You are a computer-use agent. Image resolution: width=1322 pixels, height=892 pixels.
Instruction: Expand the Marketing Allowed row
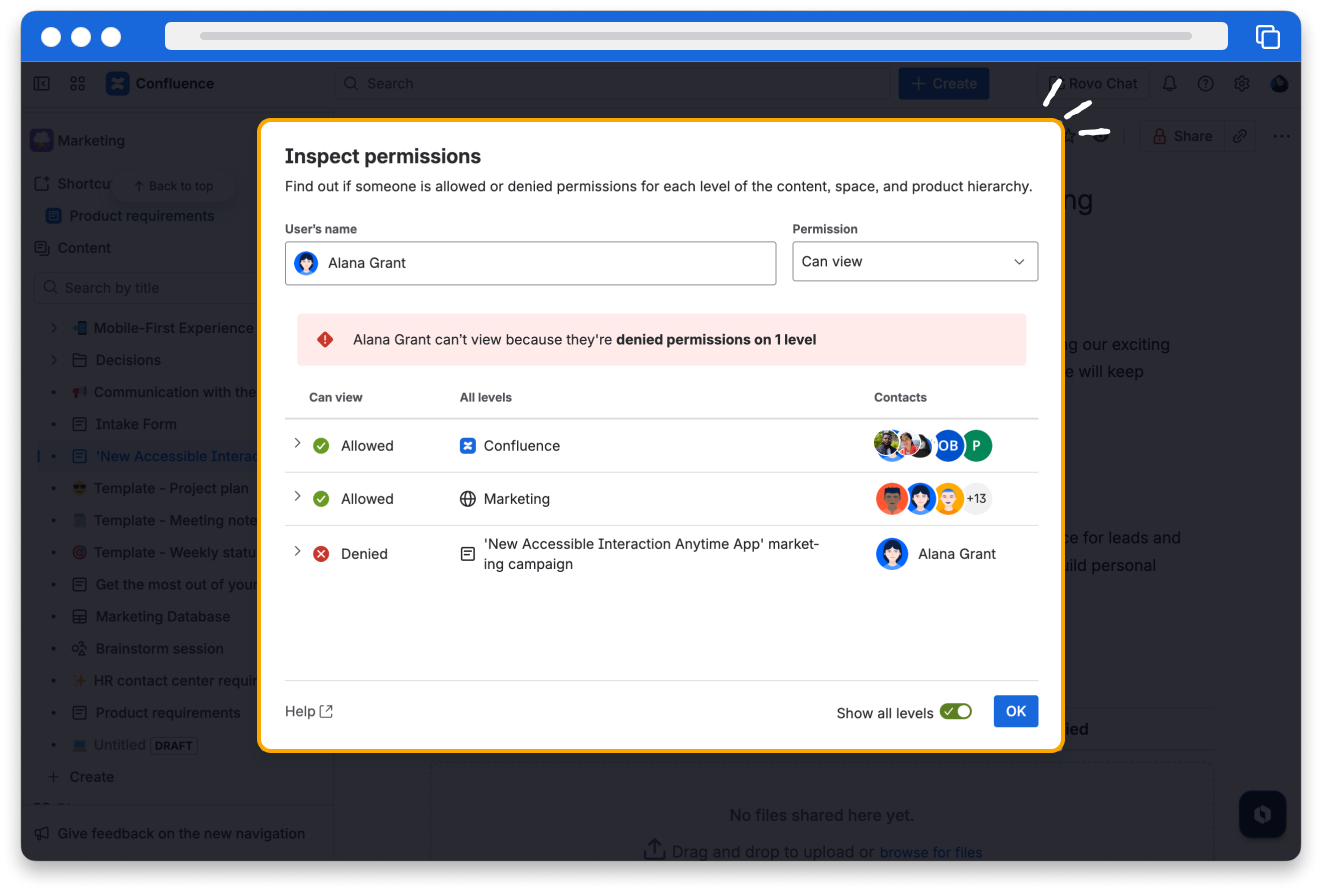pos(297,497)
